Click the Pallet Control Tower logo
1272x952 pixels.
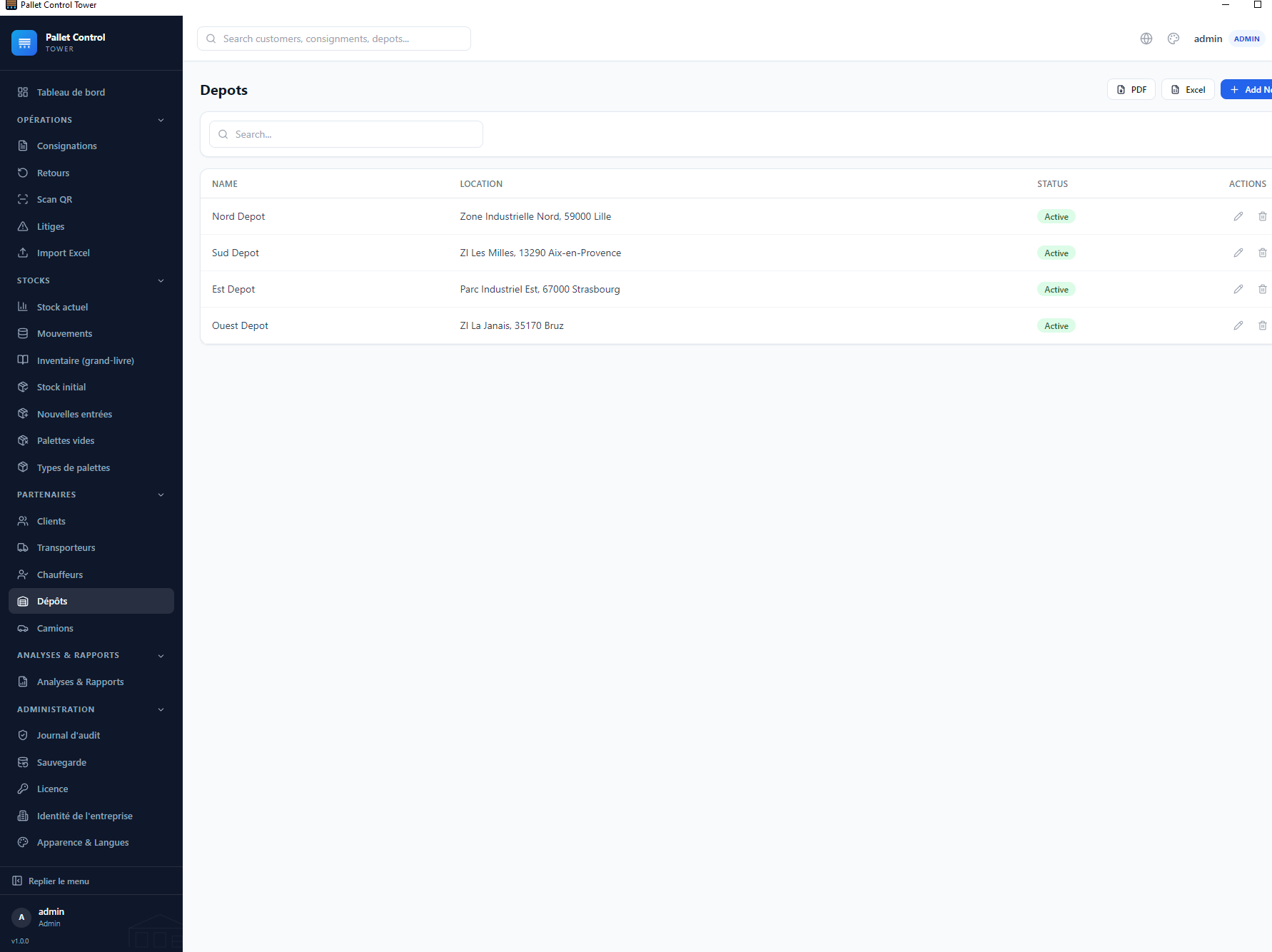[24, 43]
